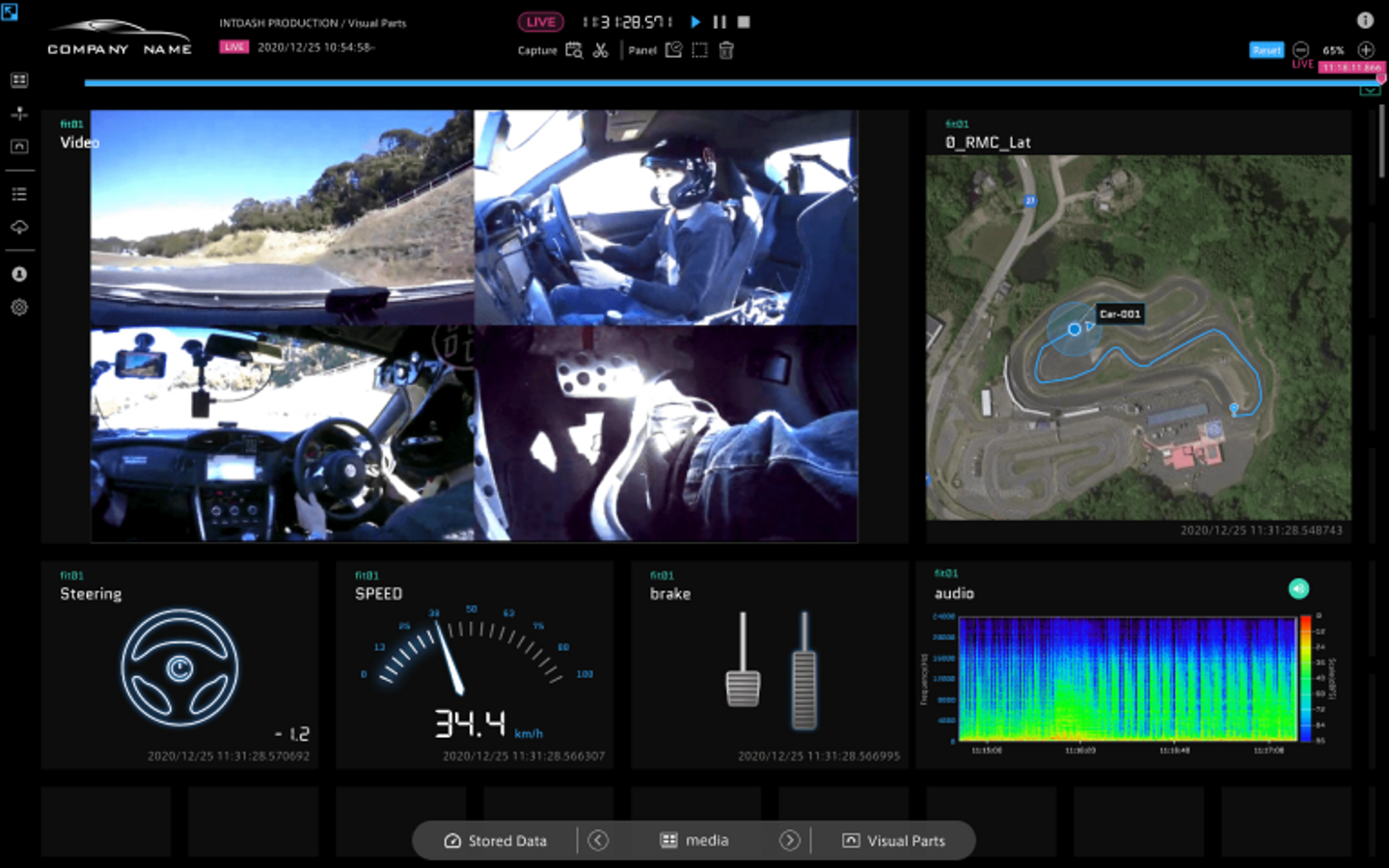Viewport: 1389px width, 868px height.
Task: Open the user account icon in sidebar
Action: coord(19,274)
